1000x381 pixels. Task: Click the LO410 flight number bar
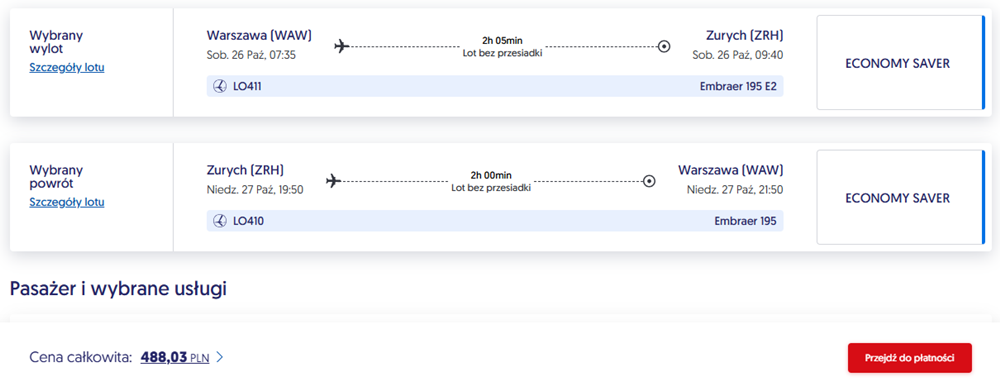tap(495, 221)
